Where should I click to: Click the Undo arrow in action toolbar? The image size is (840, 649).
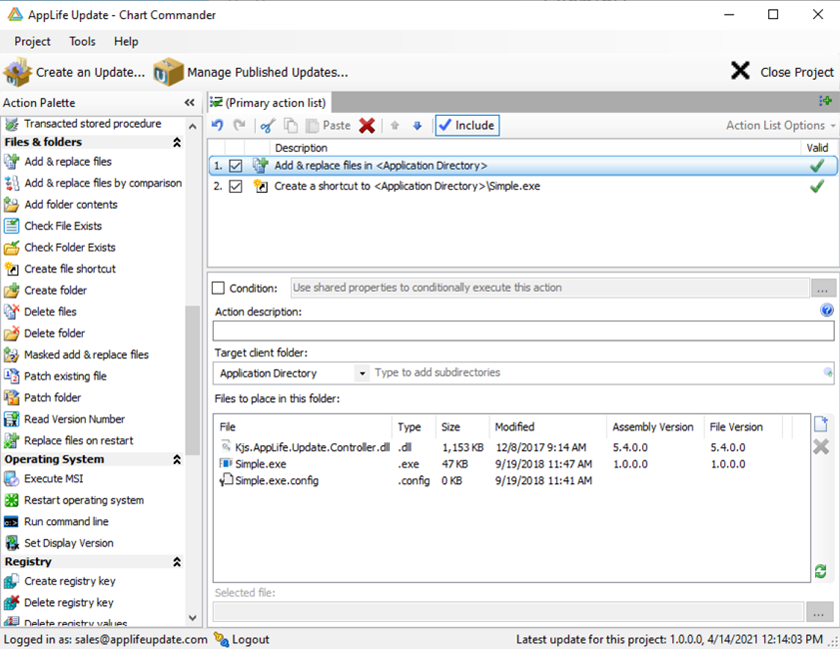point(217,125)
